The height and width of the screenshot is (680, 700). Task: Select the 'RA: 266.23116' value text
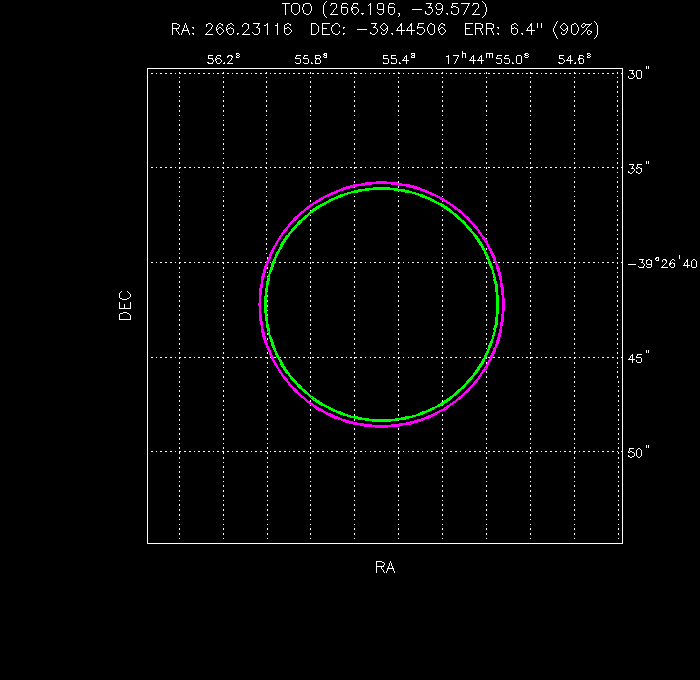232,29
